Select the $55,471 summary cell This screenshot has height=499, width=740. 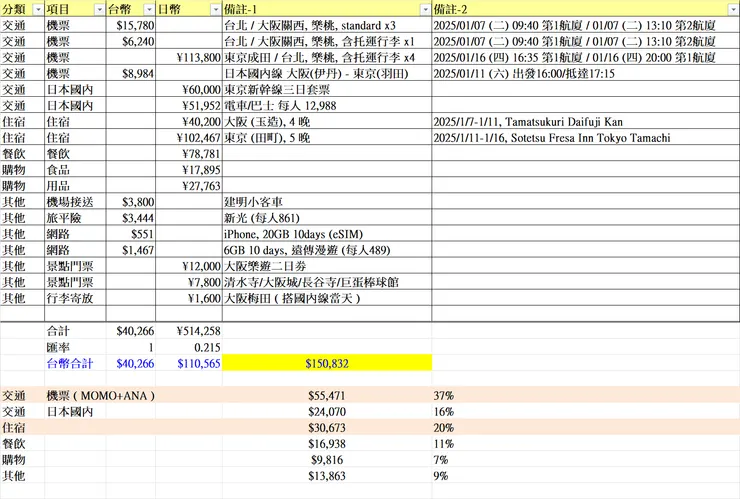click(x=327, y=396)
